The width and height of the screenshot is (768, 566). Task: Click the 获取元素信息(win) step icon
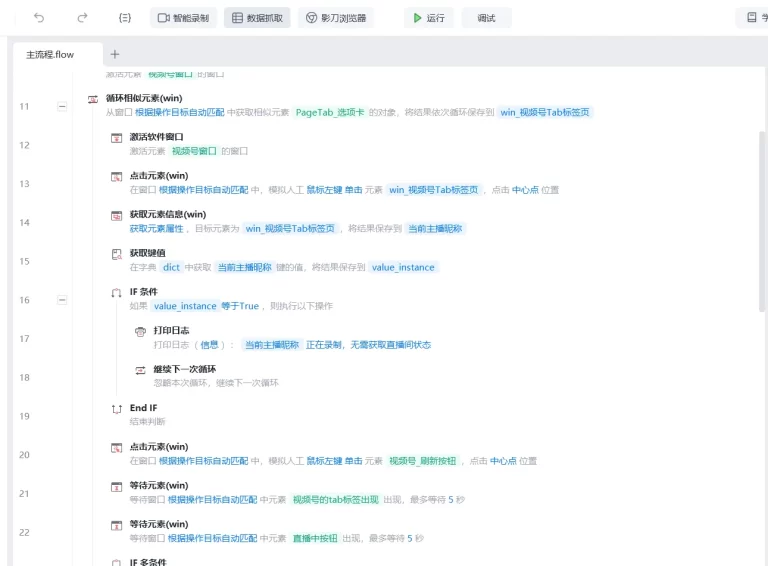[117, 215]
